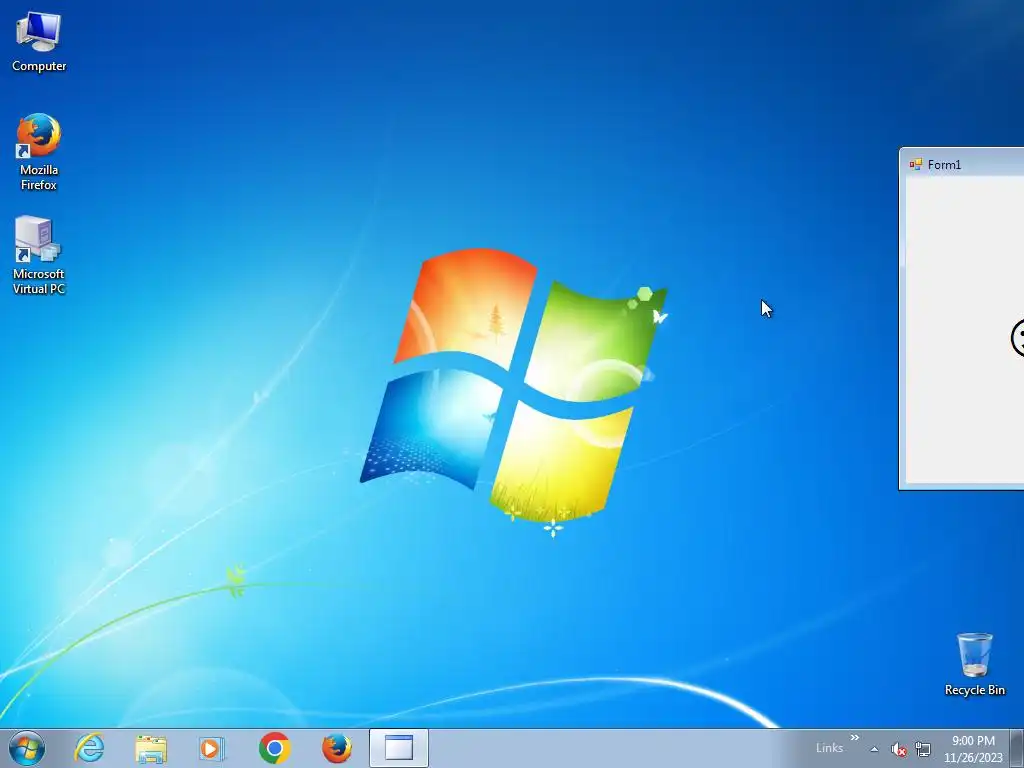The width and height of the screenshot is (1024, 768).
Task: Select the Mozilla Firefox desktop shortcut
Action: (39, 152)
